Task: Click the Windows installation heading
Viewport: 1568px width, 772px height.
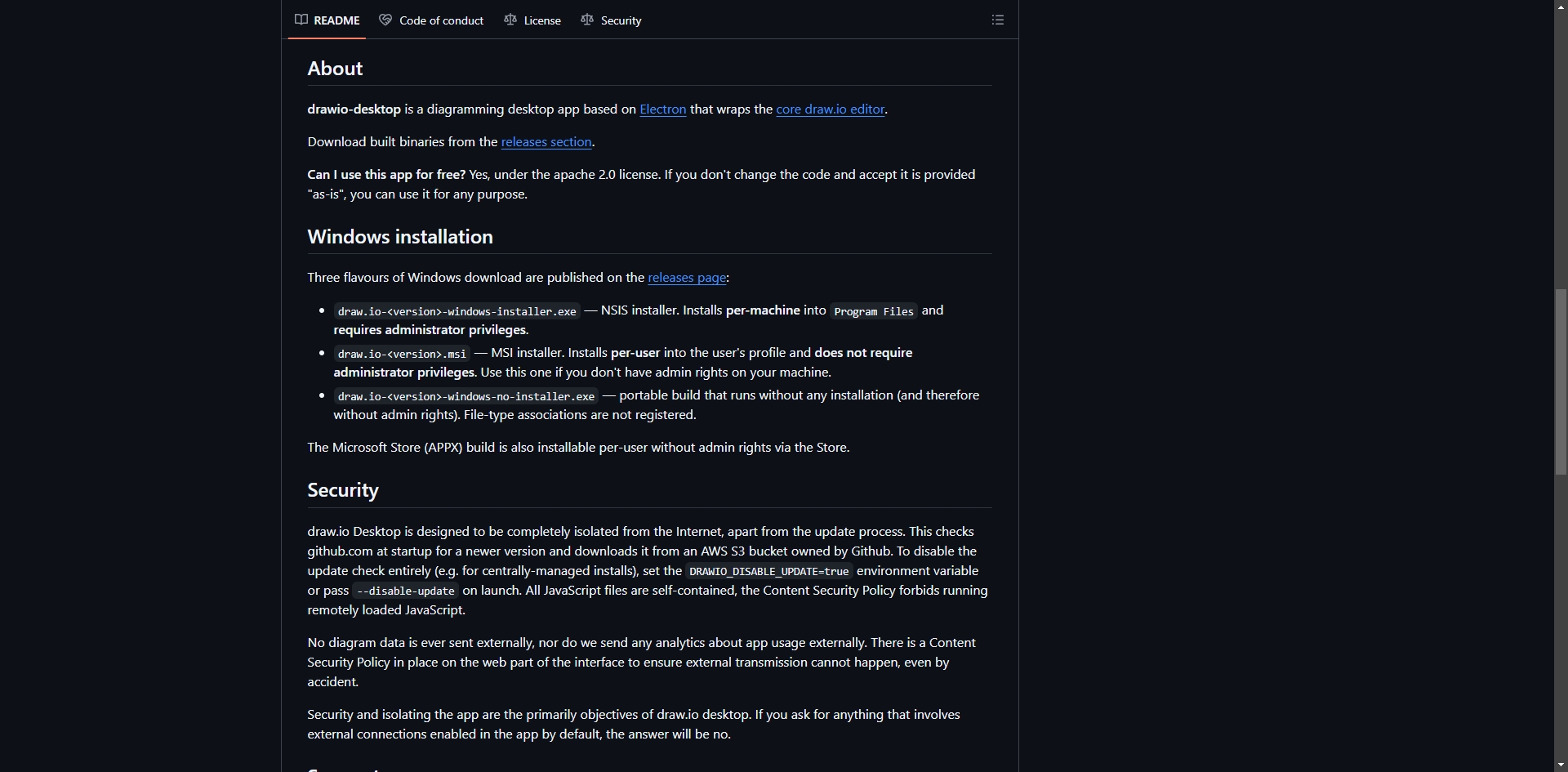Action: 400,237
